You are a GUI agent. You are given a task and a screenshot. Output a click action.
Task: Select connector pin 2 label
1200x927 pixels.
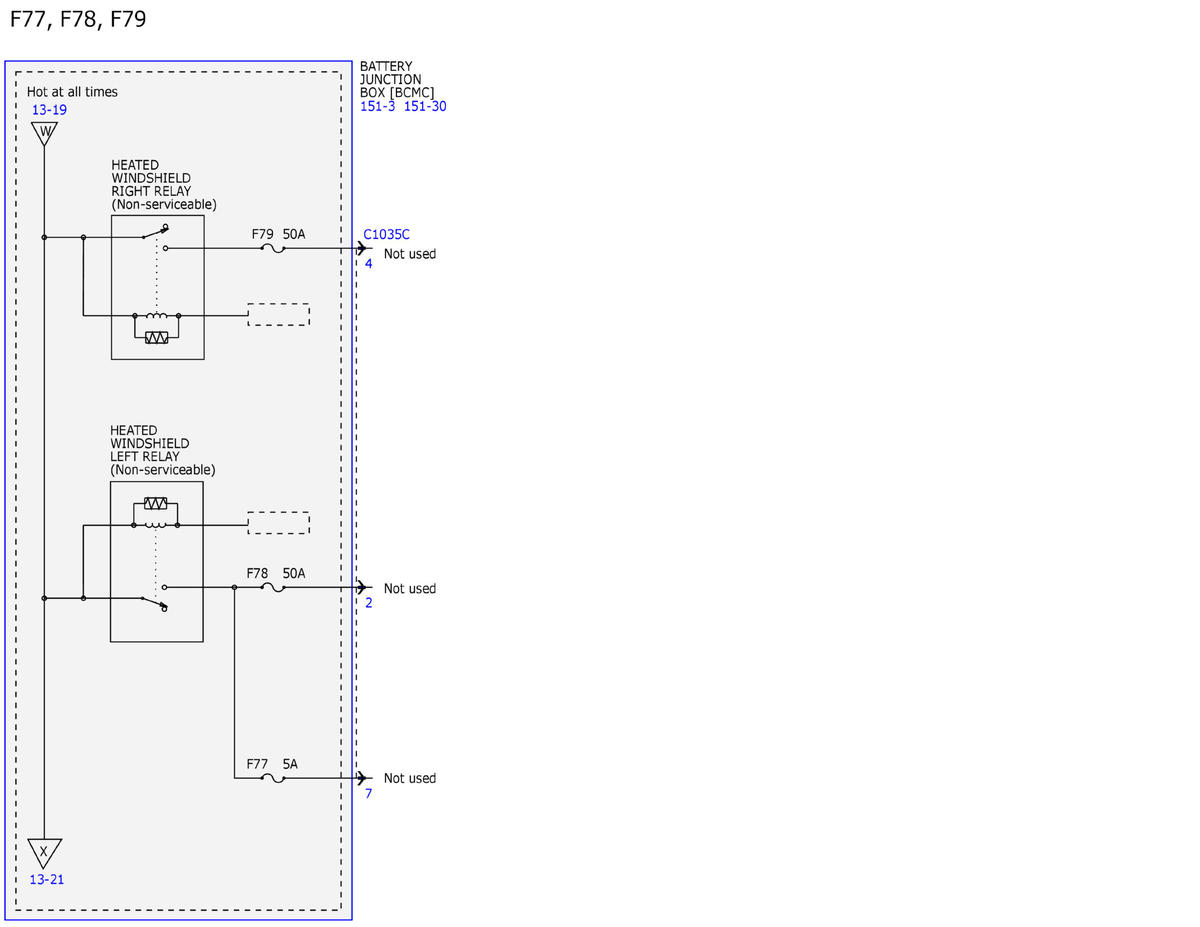368,603
